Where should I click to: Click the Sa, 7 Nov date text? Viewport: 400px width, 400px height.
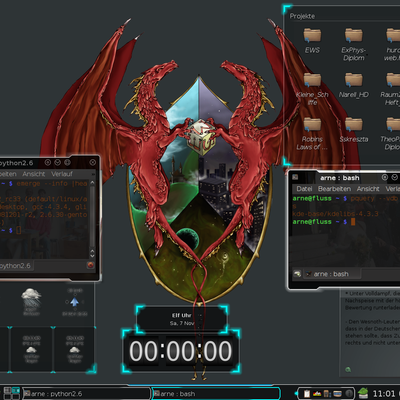(x=182, y=323)
